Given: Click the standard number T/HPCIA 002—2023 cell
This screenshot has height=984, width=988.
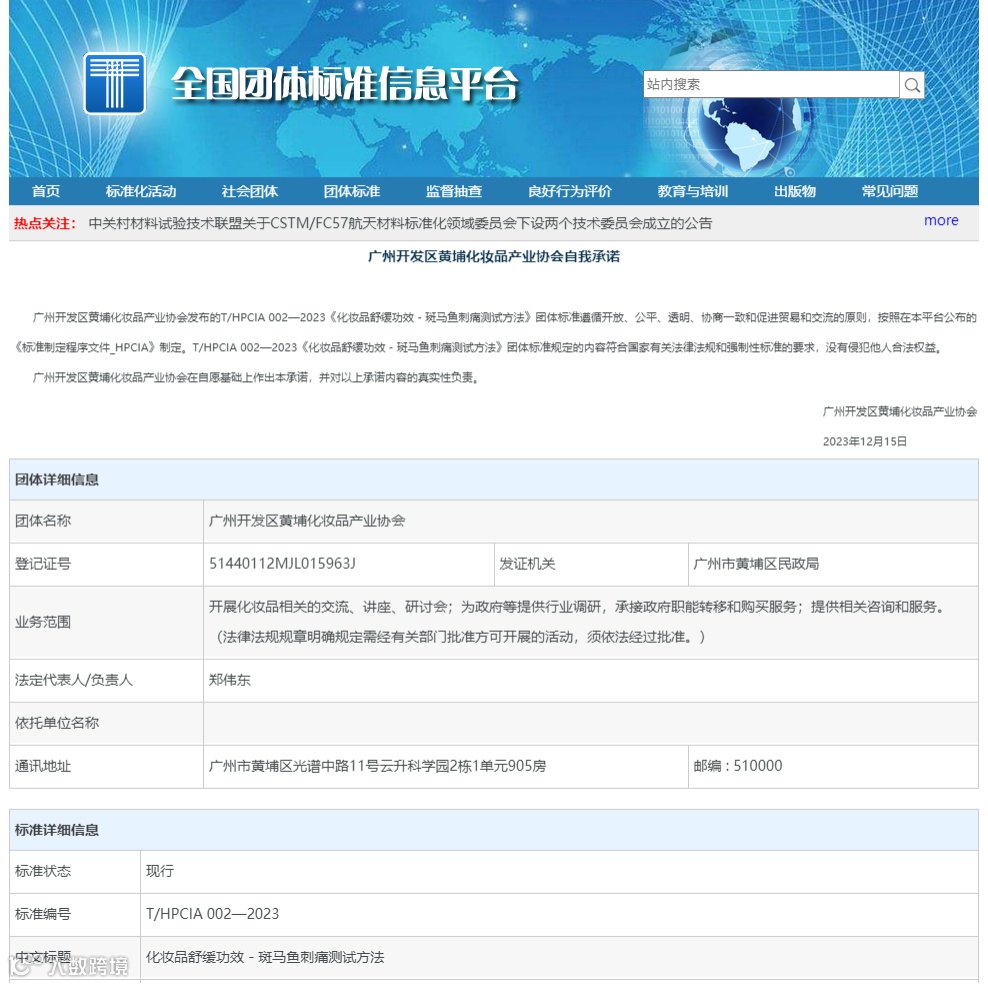Looking at the screenshot, I should tap(559, 915).
